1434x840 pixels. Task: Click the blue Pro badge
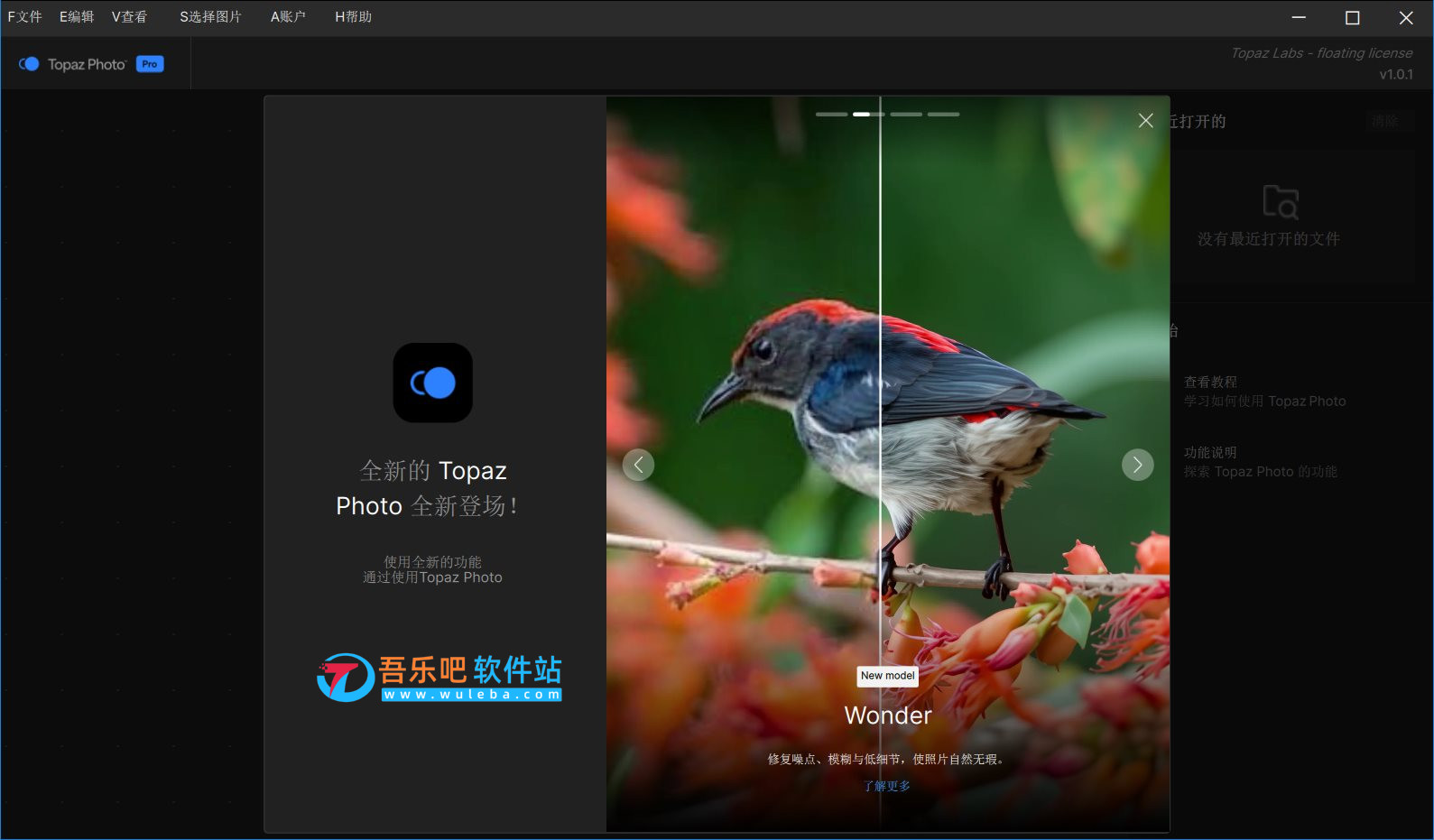[x=150, y=64]
